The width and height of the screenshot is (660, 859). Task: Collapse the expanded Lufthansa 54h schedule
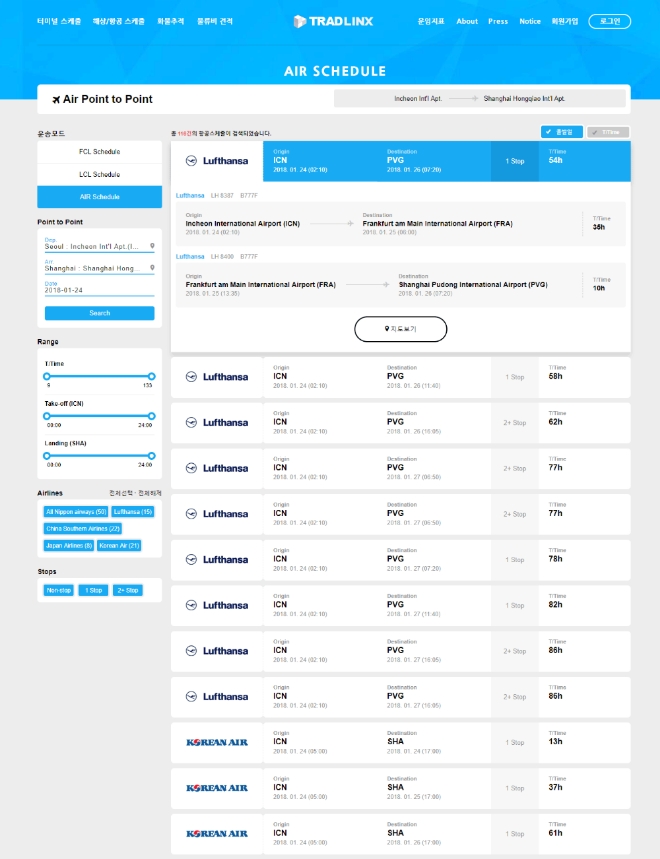click(400, 161)
